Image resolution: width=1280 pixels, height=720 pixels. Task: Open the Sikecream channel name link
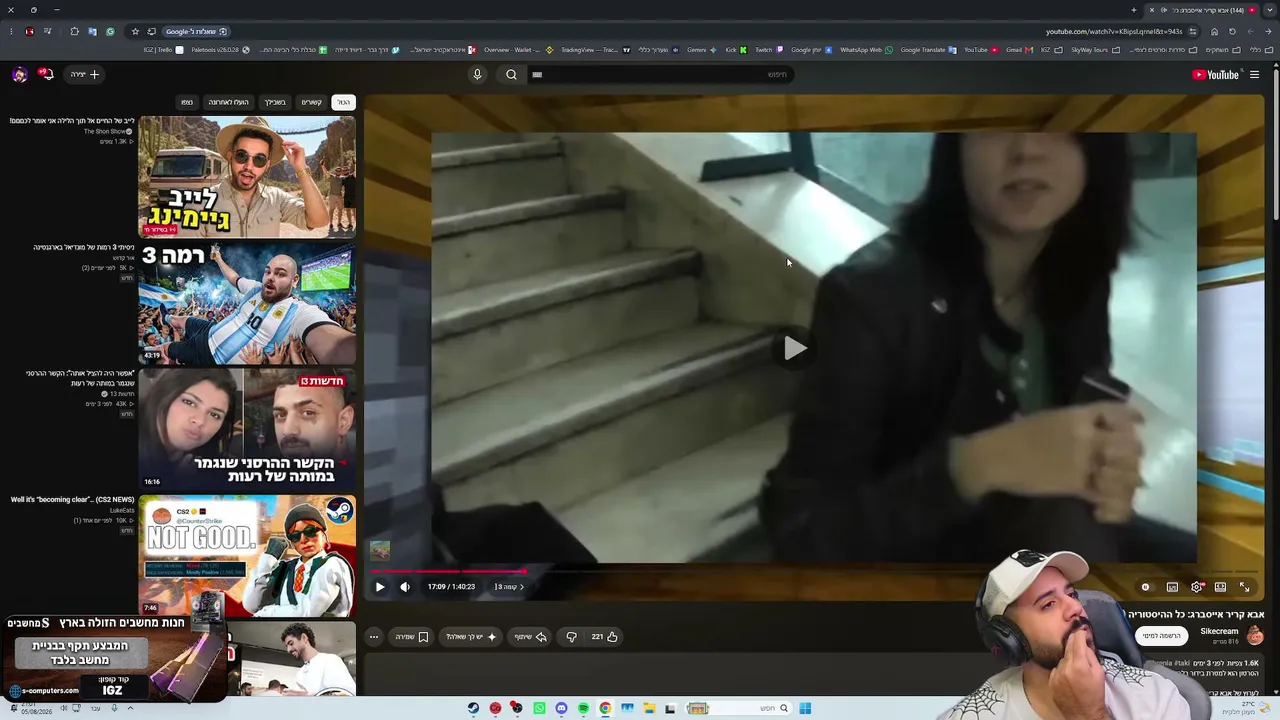tap(1219, 632)
